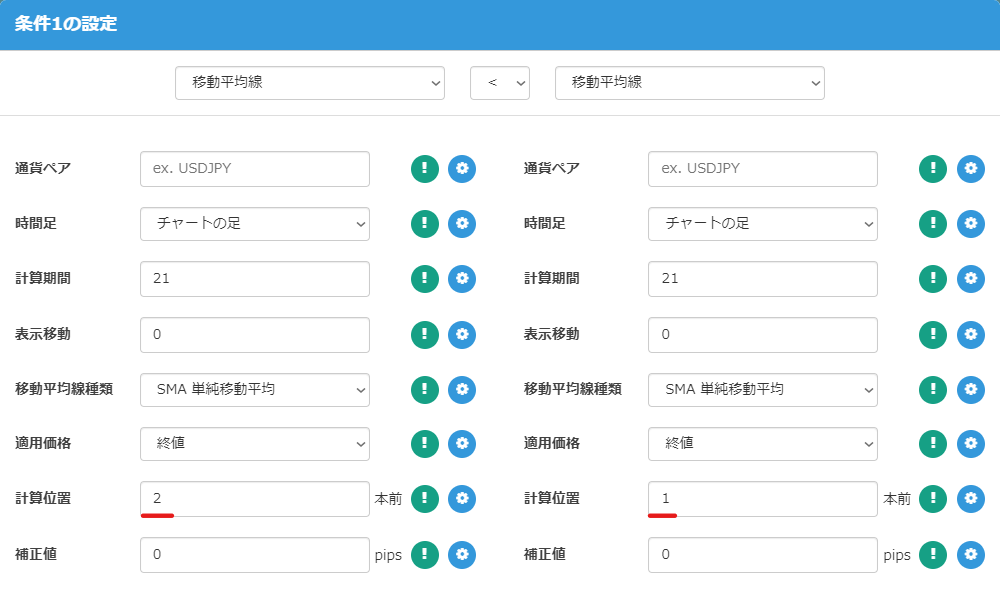
Task: Select the left 計算位置 field containing 2
Action: (x=255, y=499)
